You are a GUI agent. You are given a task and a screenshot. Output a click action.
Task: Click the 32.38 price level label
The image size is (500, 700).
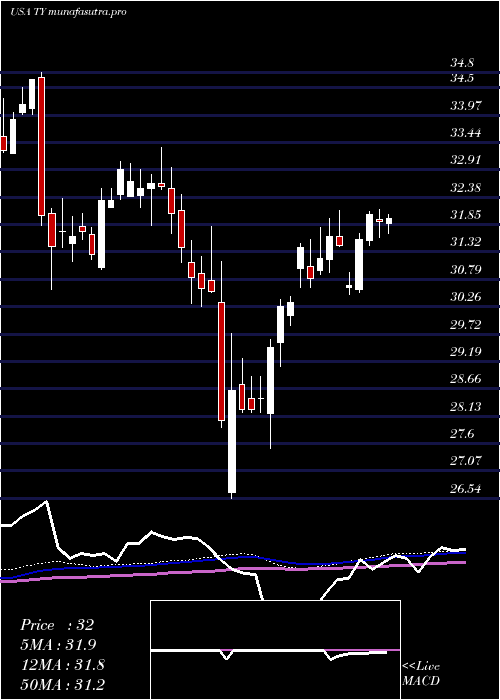(x=467, y=188)
